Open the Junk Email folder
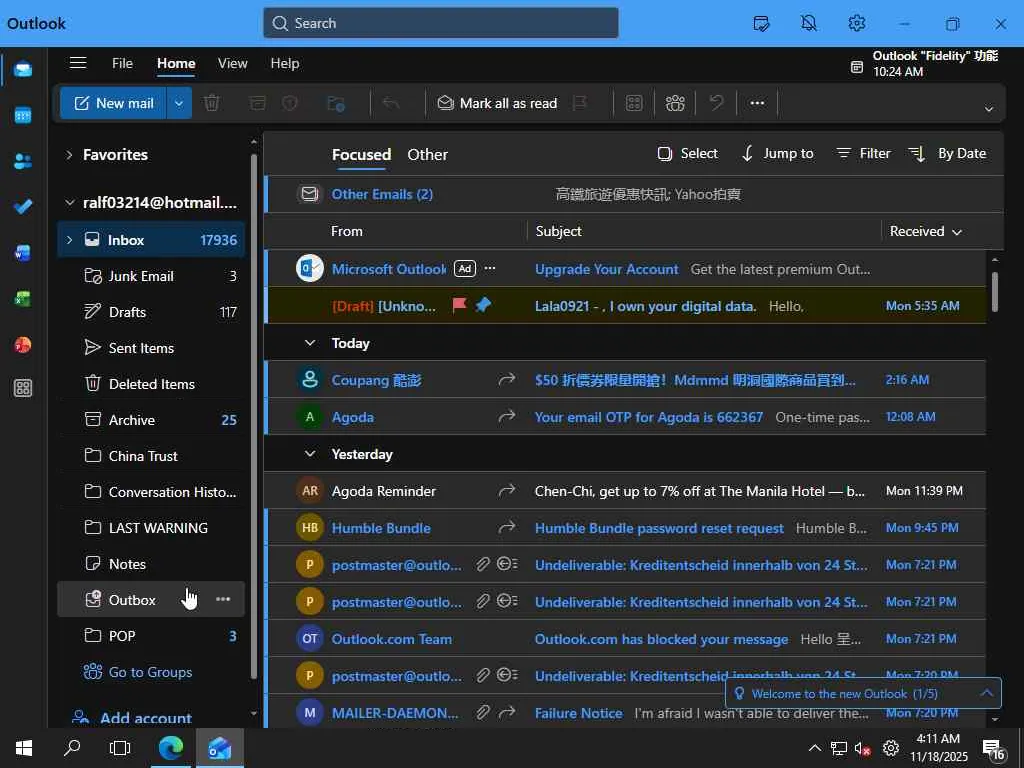 (152, 276)
